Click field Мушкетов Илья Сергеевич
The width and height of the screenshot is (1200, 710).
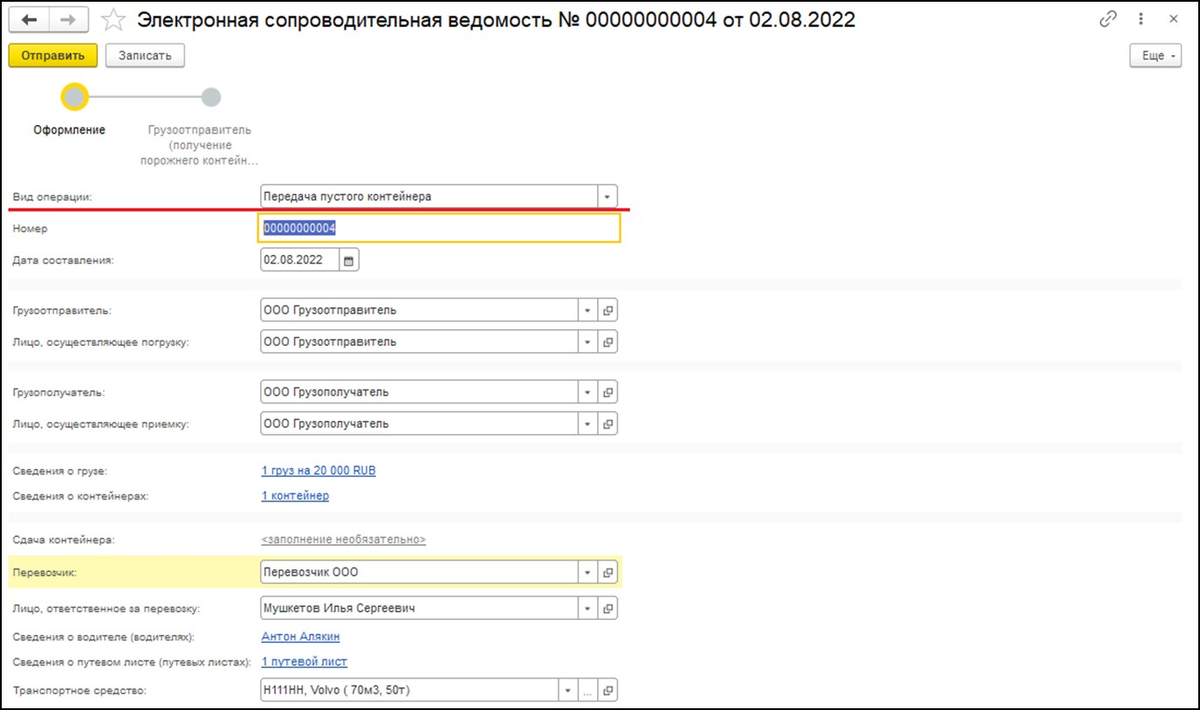418,608
